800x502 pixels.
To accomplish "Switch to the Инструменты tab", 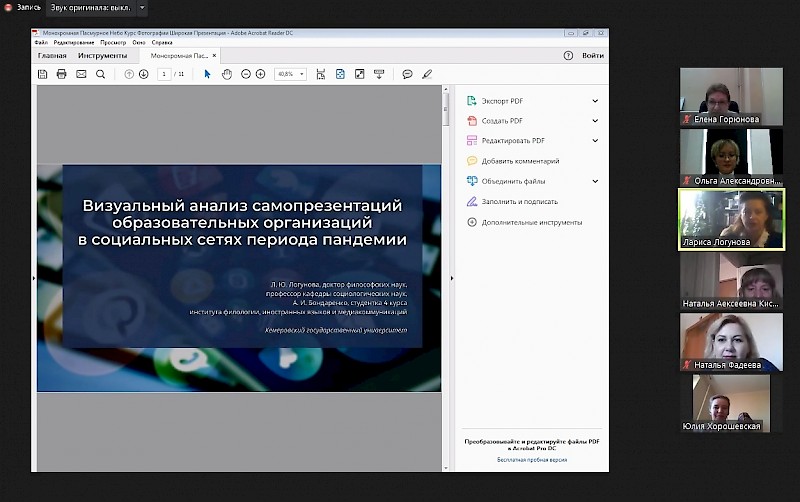I will 103,56.
